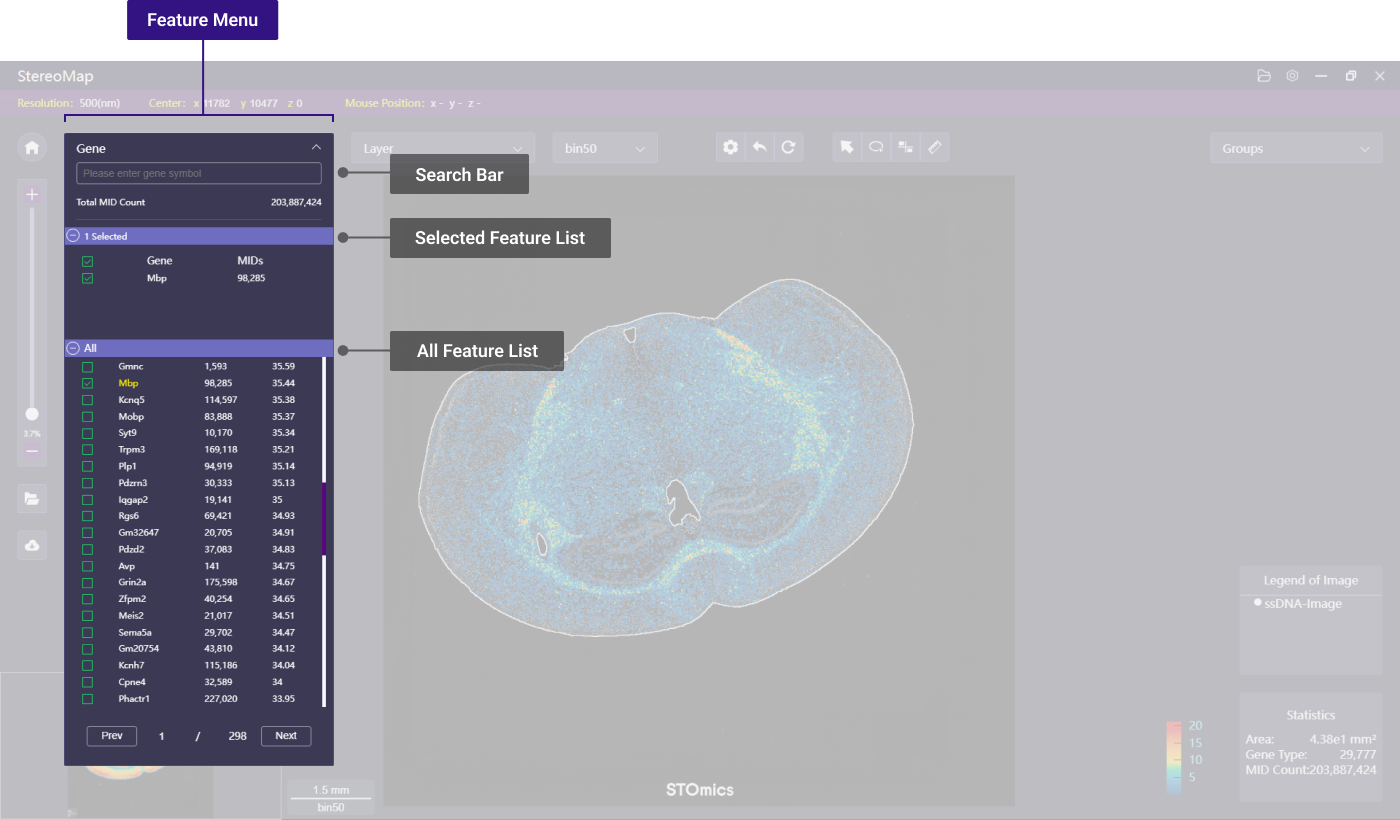Activate the lasso selection tool

[x=876, y=148]
